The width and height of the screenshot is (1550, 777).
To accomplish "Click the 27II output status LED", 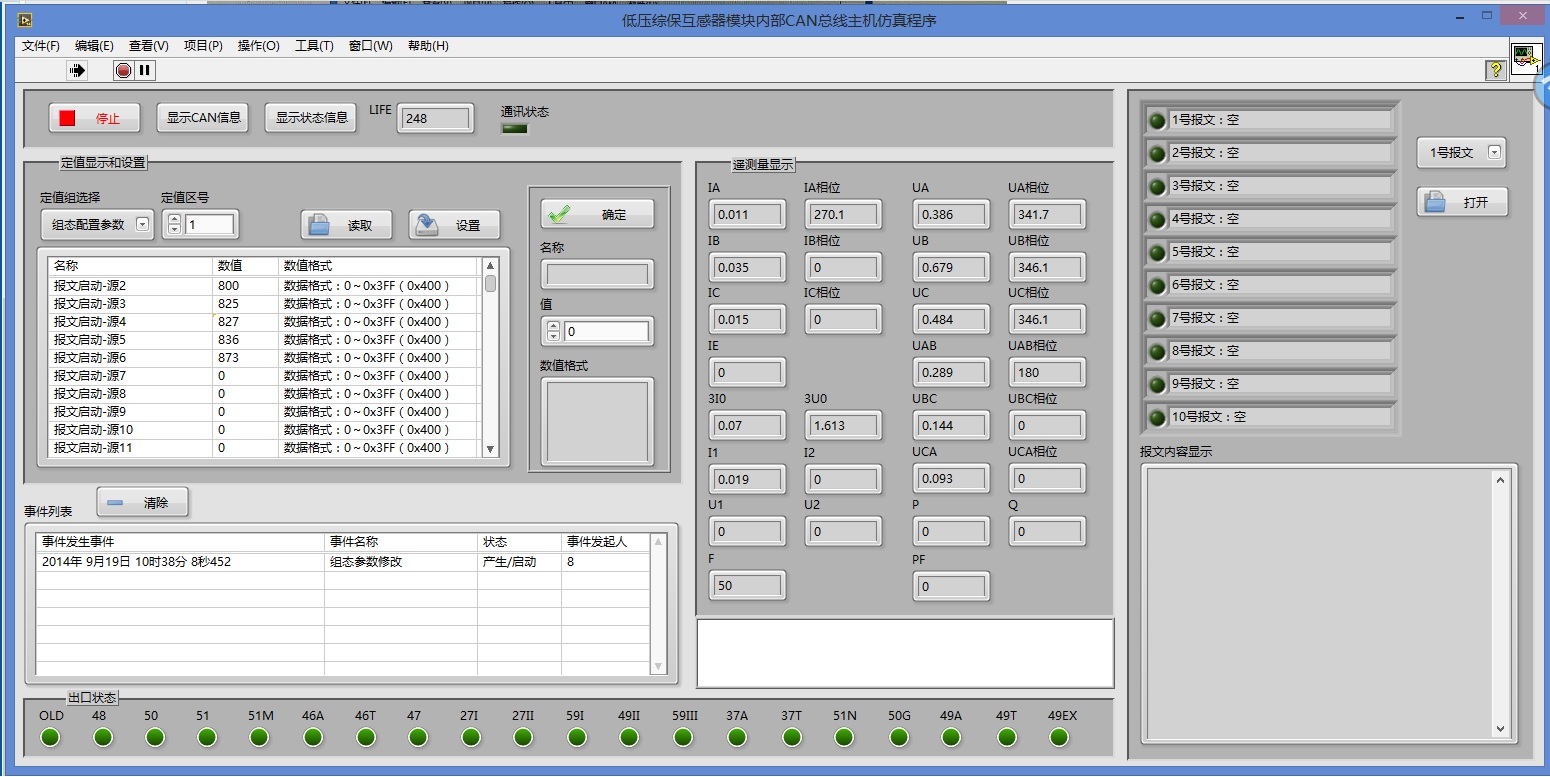I will pyautogui.click(x=523, y=738).
